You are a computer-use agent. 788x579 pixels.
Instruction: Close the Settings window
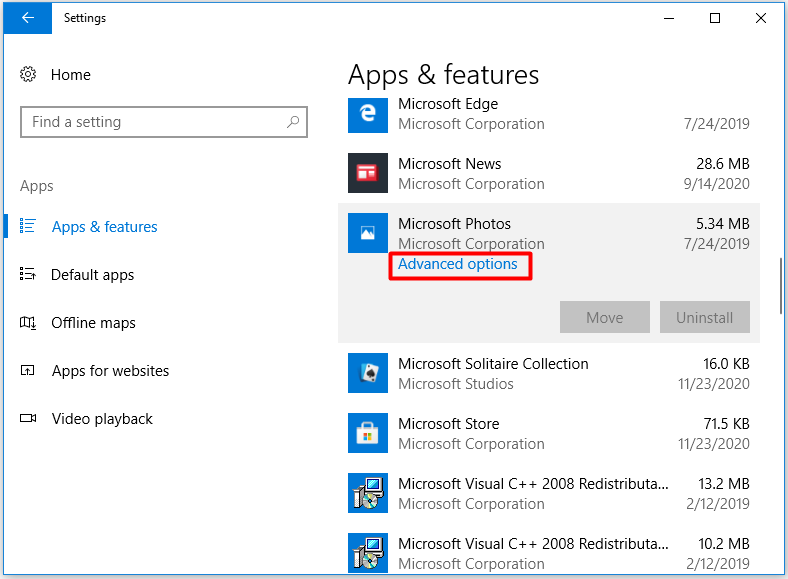coord(761,18)
